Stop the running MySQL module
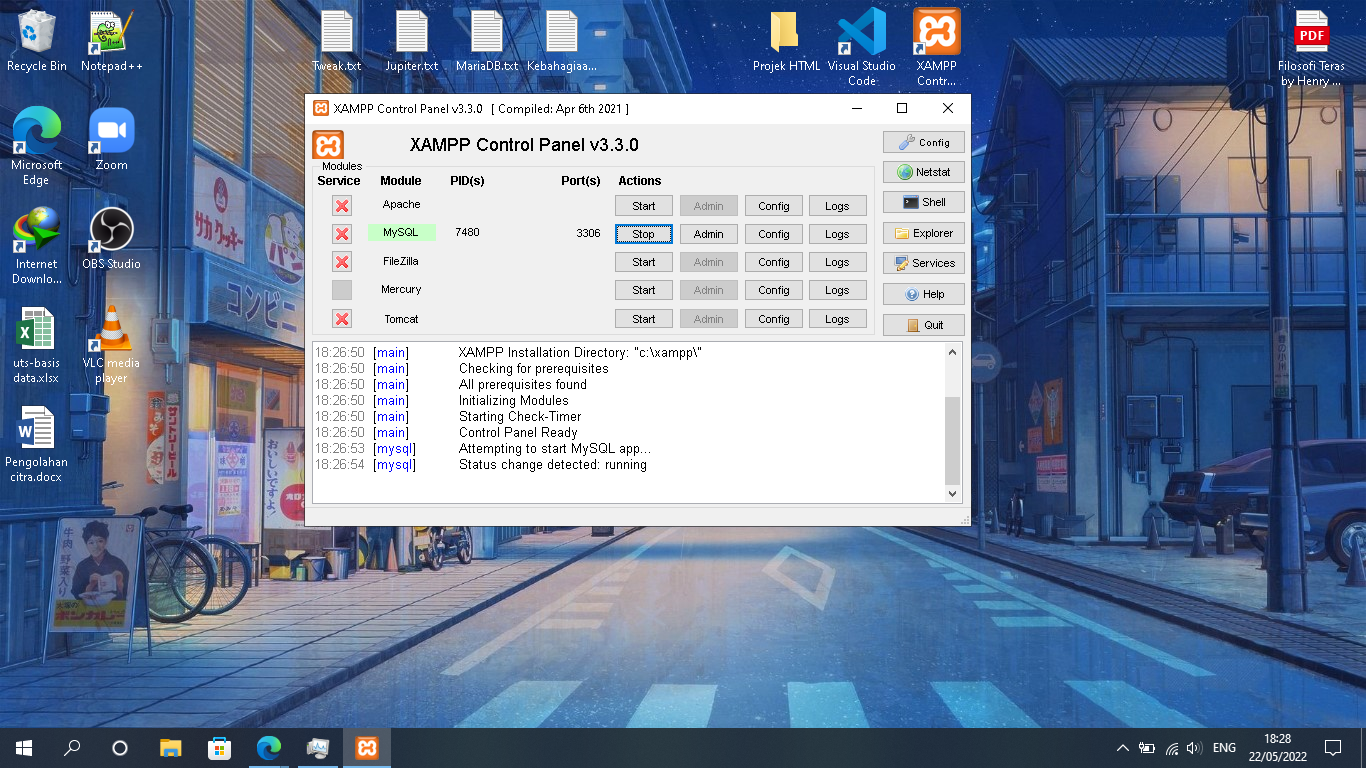Viewport: 1366px width, 768px height. pos(643,233)
